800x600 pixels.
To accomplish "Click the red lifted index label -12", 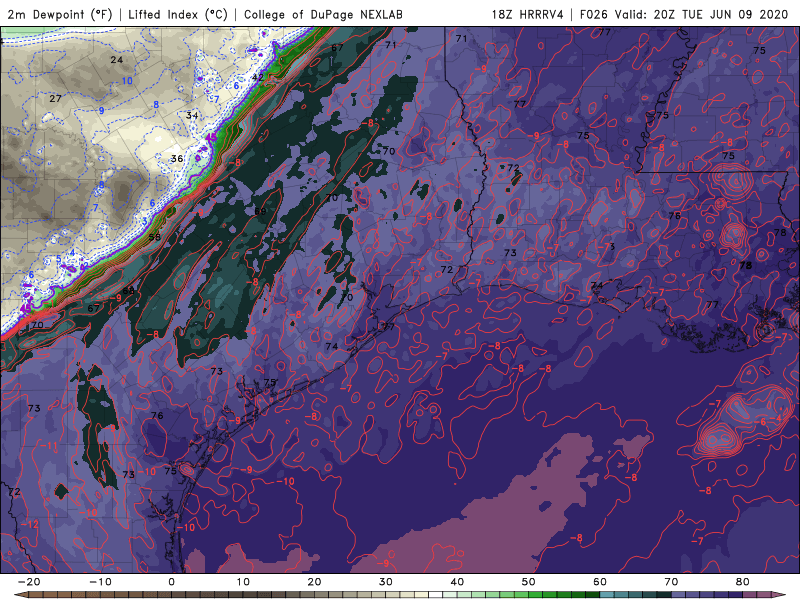I will pyautogui.click(x=30, y=524).
